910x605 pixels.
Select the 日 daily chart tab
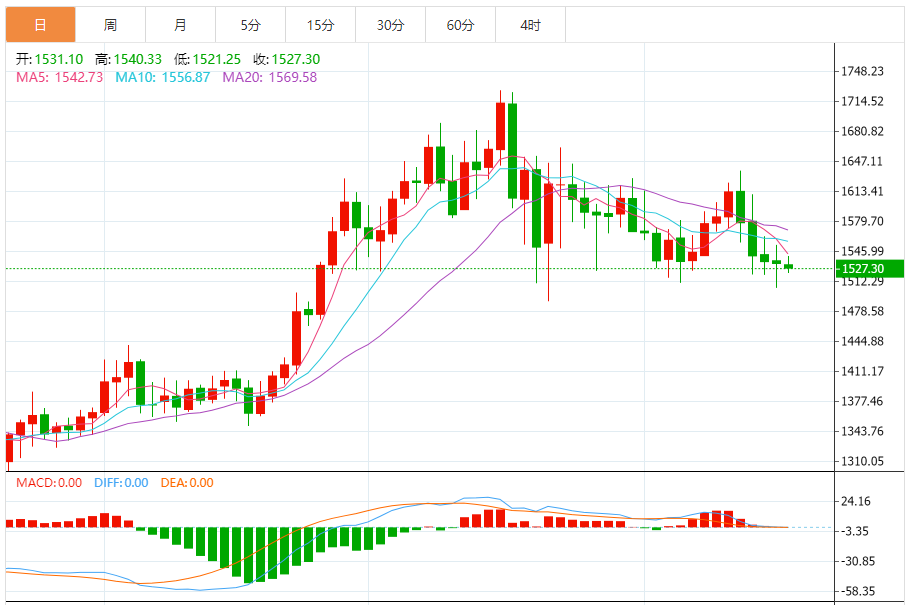tap(40, 24)
